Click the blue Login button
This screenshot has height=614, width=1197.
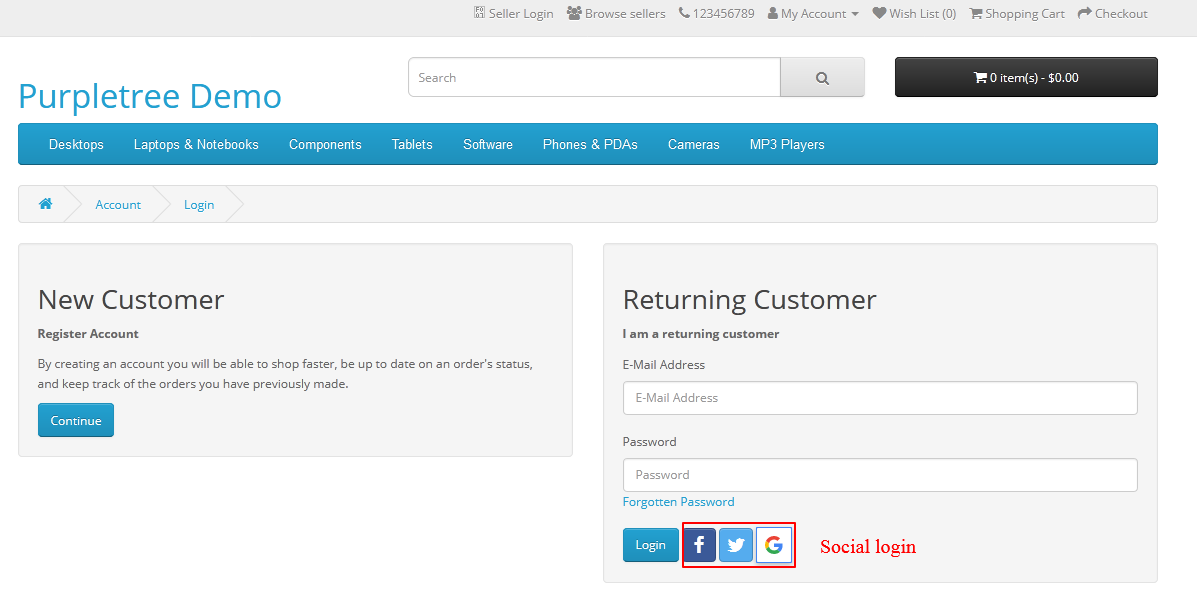pos(650,545)
